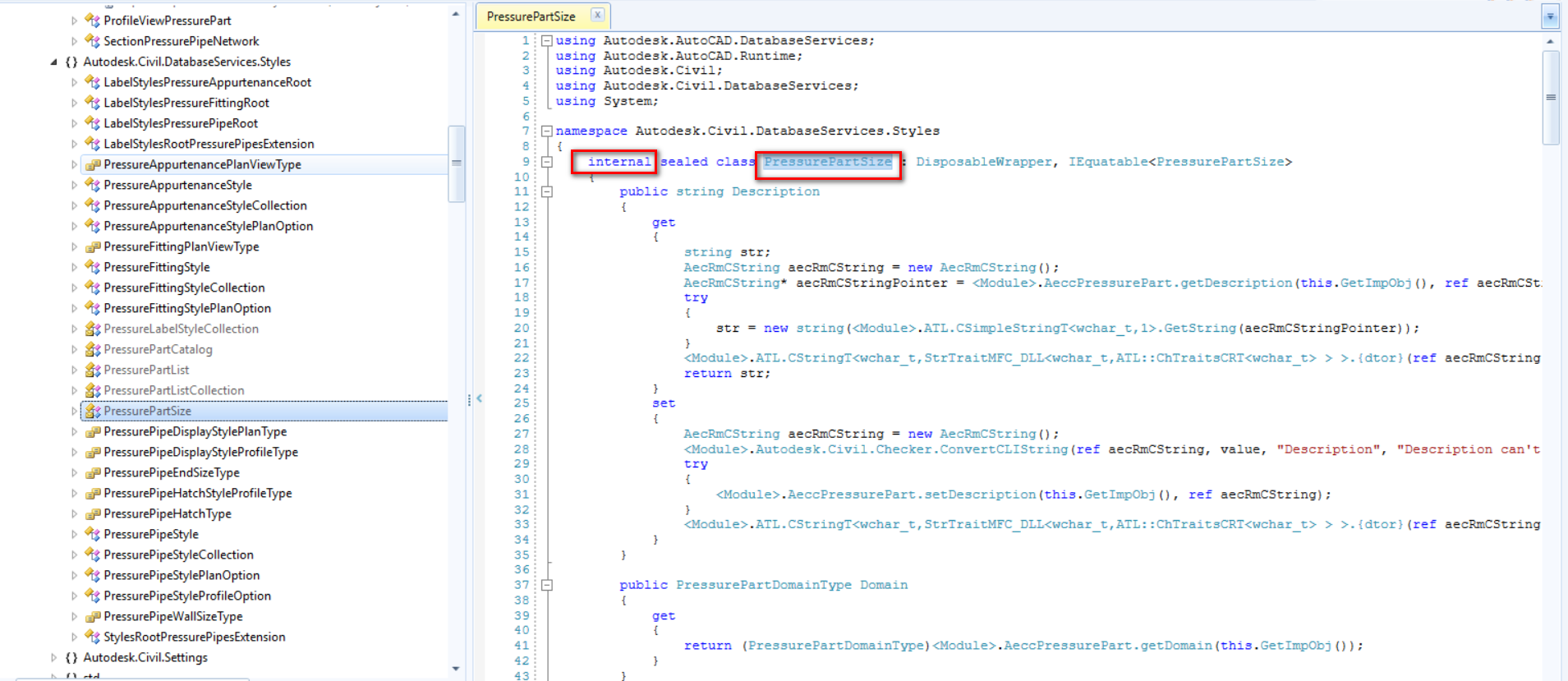Click the PressurePipeEndSizeType enum icon
This screenshot has height=681, width=1568.
click(x=92, y=472)
